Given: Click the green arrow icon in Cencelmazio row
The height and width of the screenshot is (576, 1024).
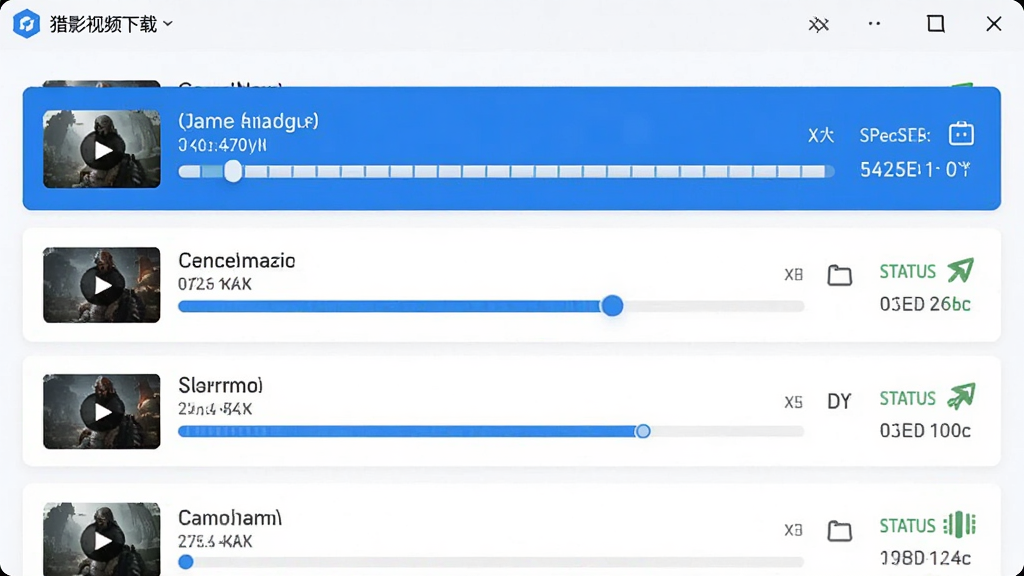Looking at the screenshot, I should [961, 270].
